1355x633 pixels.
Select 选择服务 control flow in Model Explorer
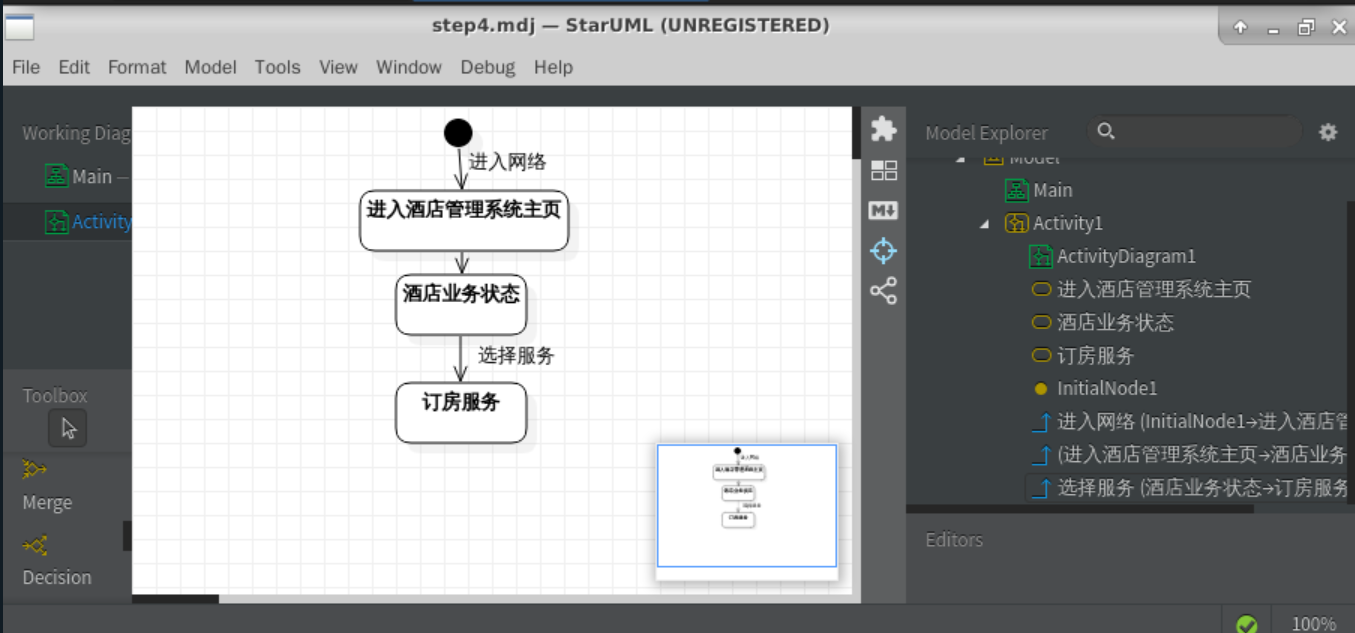click(1203, 487)
